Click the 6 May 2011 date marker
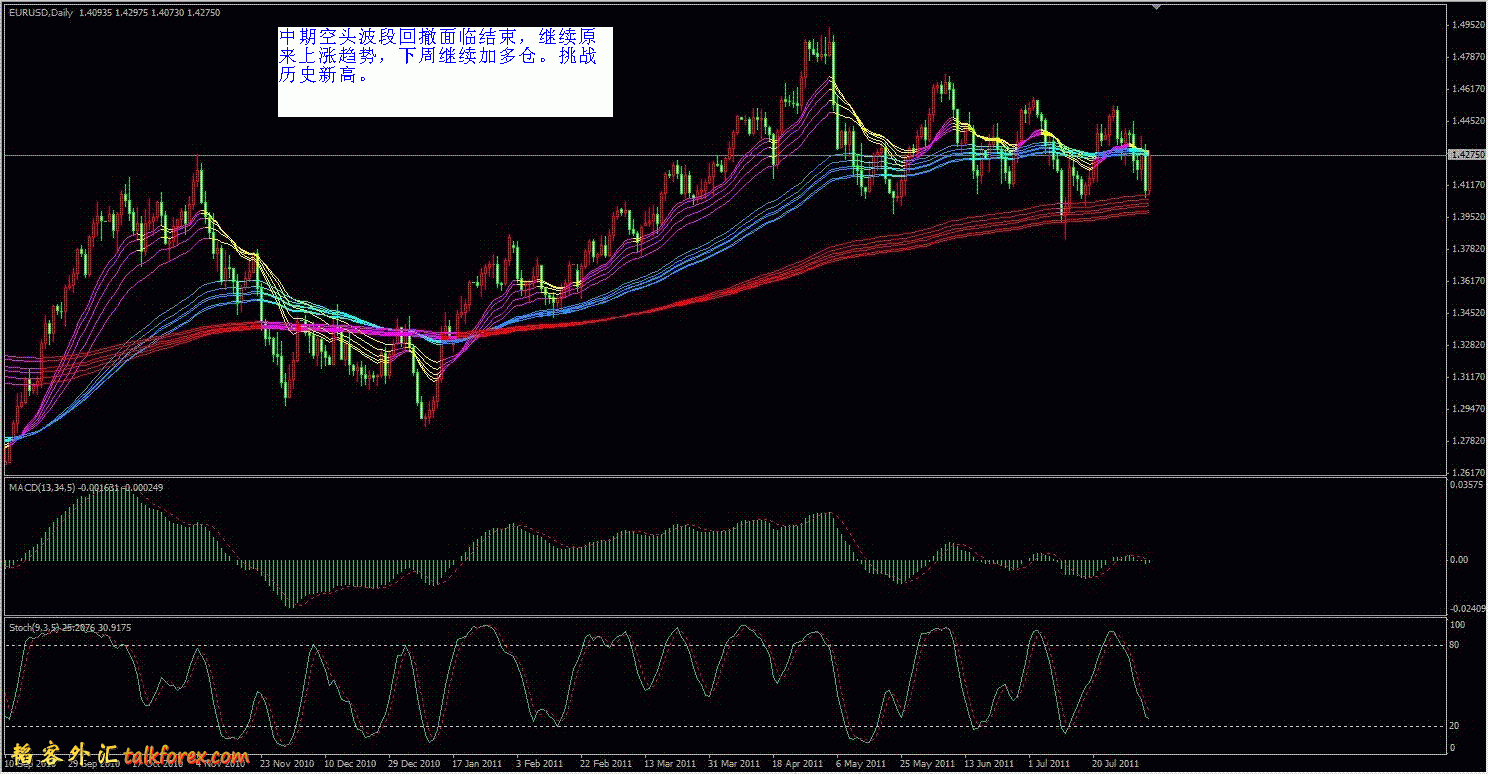Image resolution: width=1488 pixels, height=774 pixels. [x=863, y=763]
